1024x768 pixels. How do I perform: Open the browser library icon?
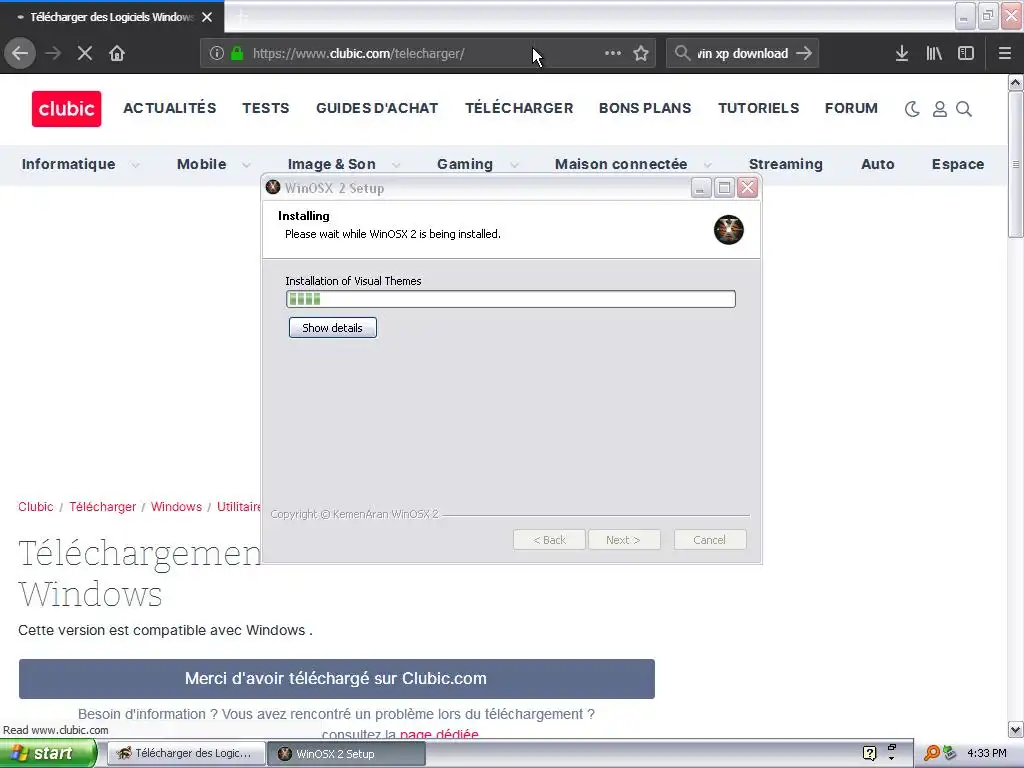pos(934,53)
